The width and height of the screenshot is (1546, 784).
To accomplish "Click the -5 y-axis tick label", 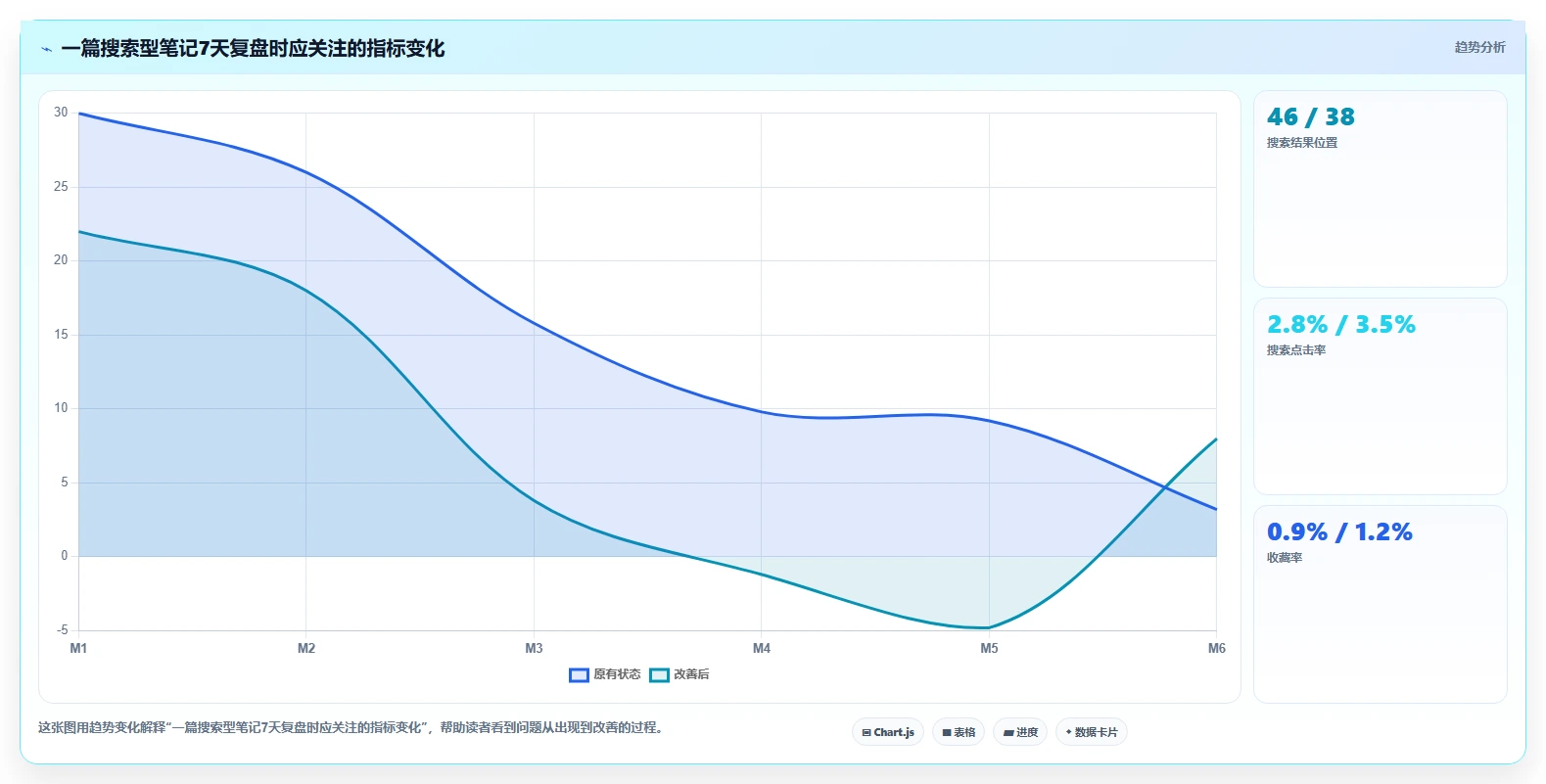I will 62,630.
